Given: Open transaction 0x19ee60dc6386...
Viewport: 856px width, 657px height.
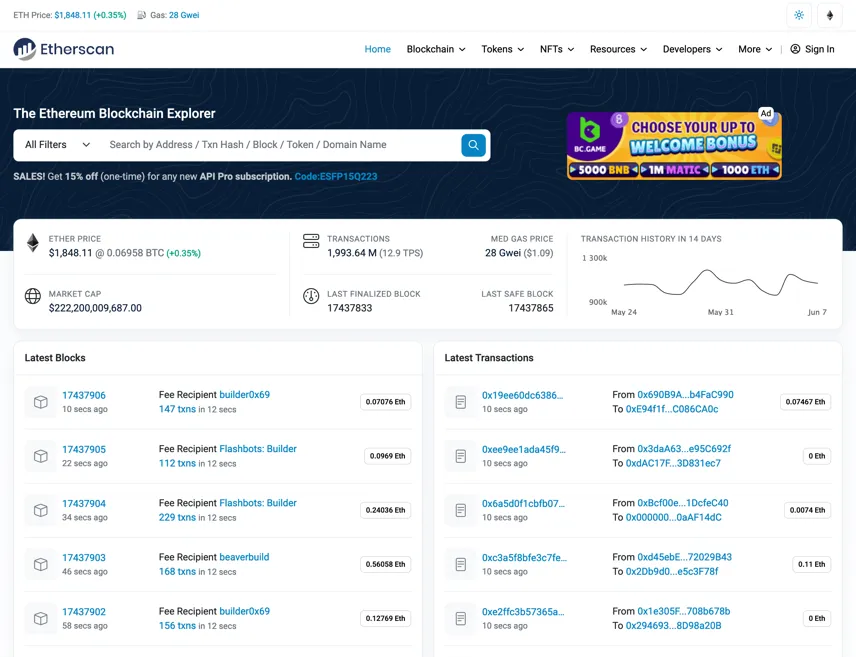Looking at the screenshot, I should coord(522,395).
